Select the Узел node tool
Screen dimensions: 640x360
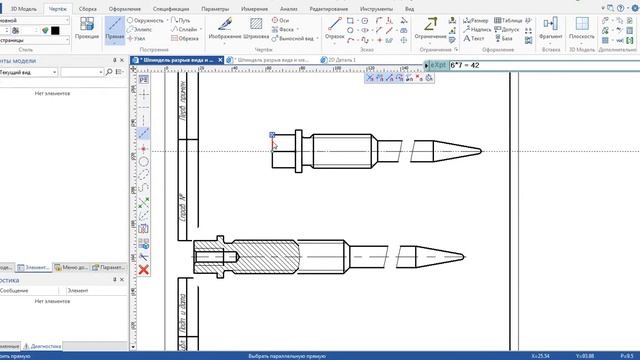point(137,38)
